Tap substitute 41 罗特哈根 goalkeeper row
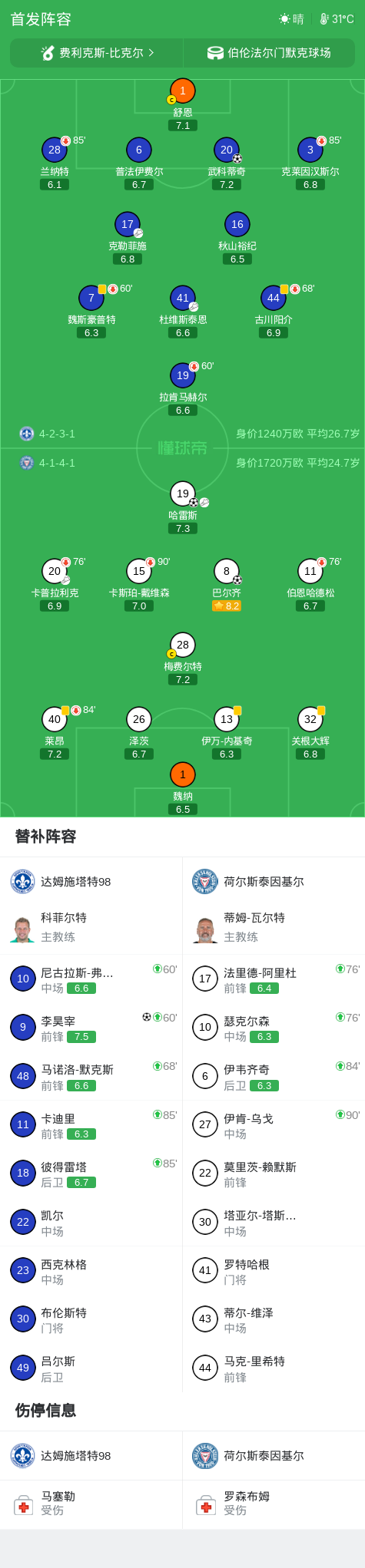This screenshot has height=1568, width=365. 274,1271
